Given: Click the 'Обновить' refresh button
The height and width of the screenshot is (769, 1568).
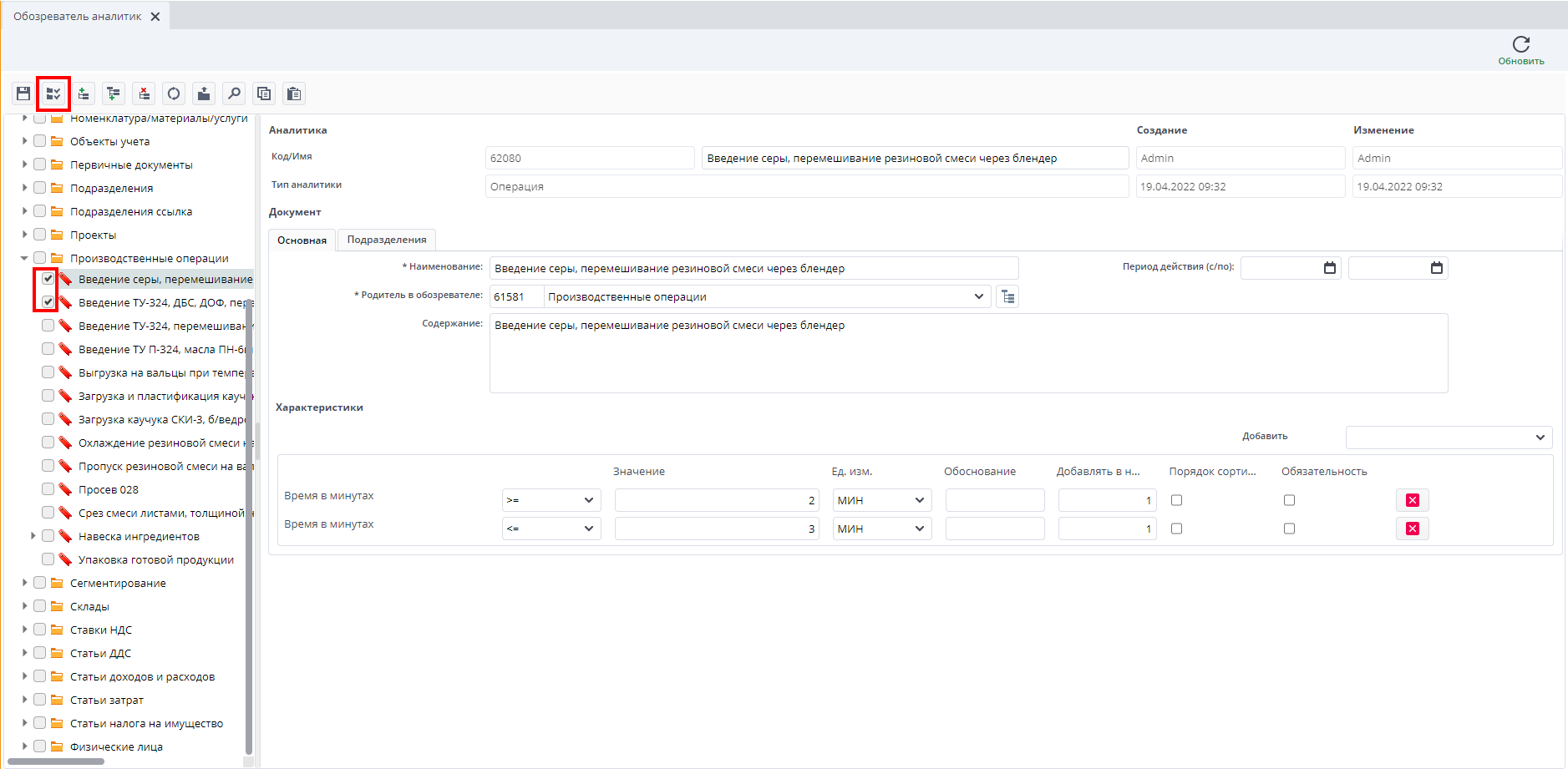Looking at the screenshot, I should click(1520, 50).
